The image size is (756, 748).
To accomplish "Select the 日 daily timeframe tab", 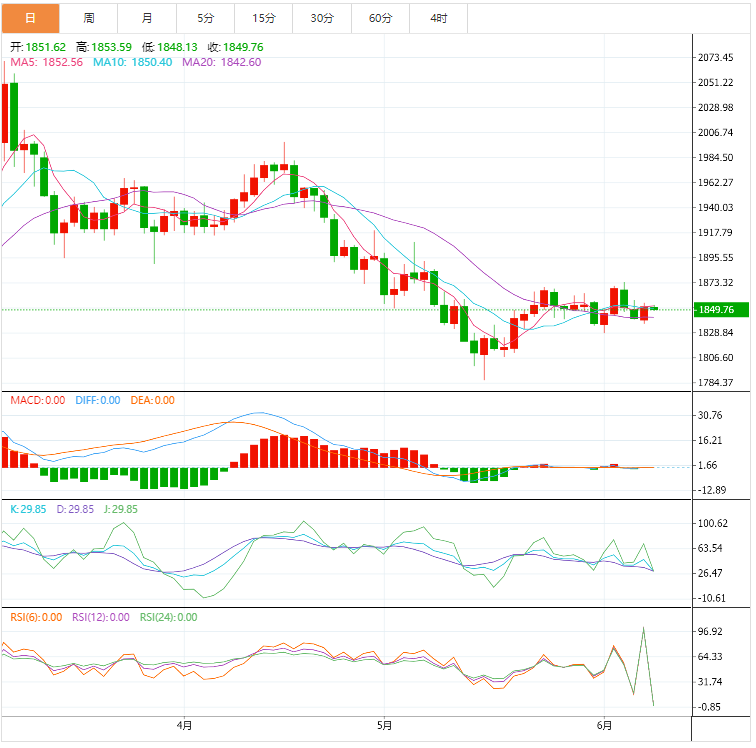I will tap(30, 18).
